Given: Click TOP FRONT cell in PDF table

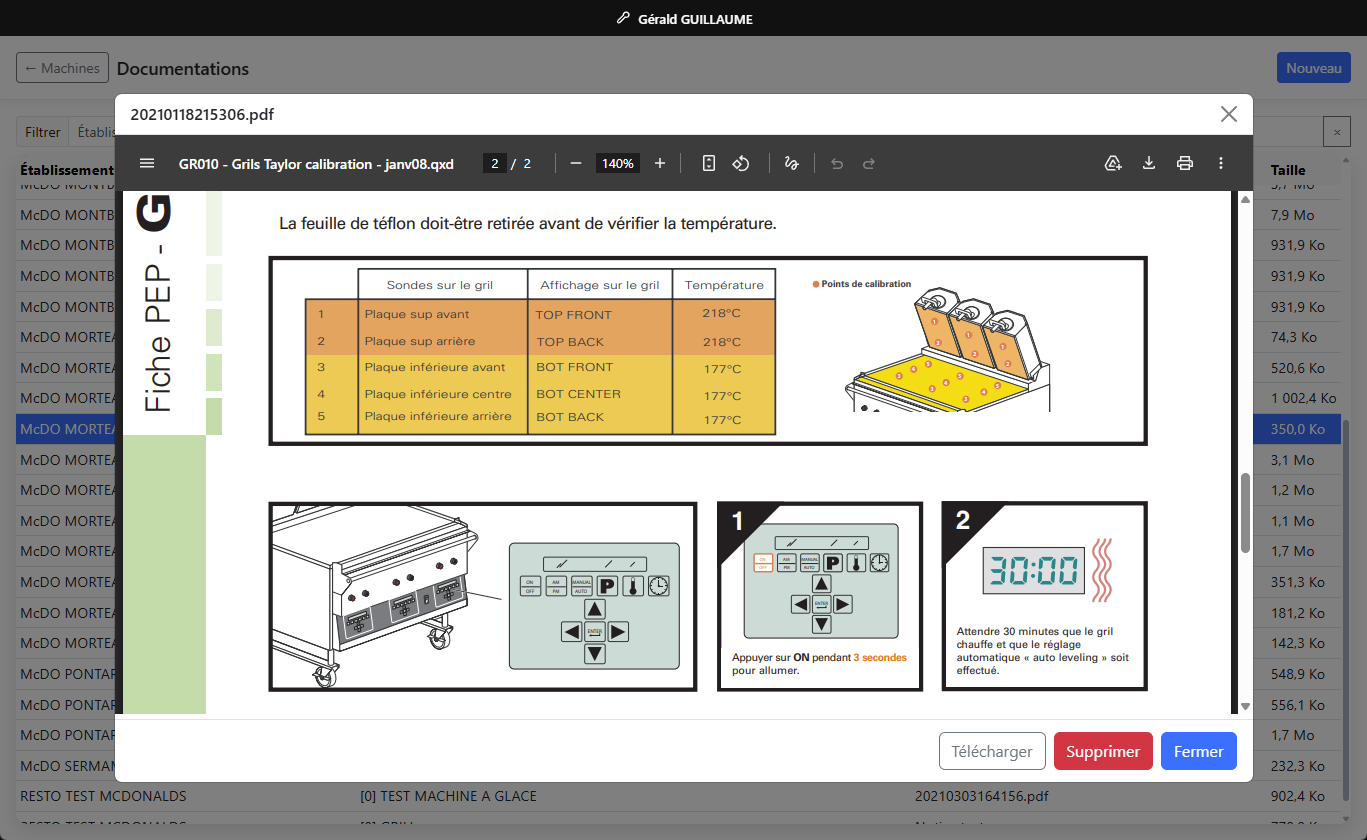Looking at the screenshot, I should 573,314.
